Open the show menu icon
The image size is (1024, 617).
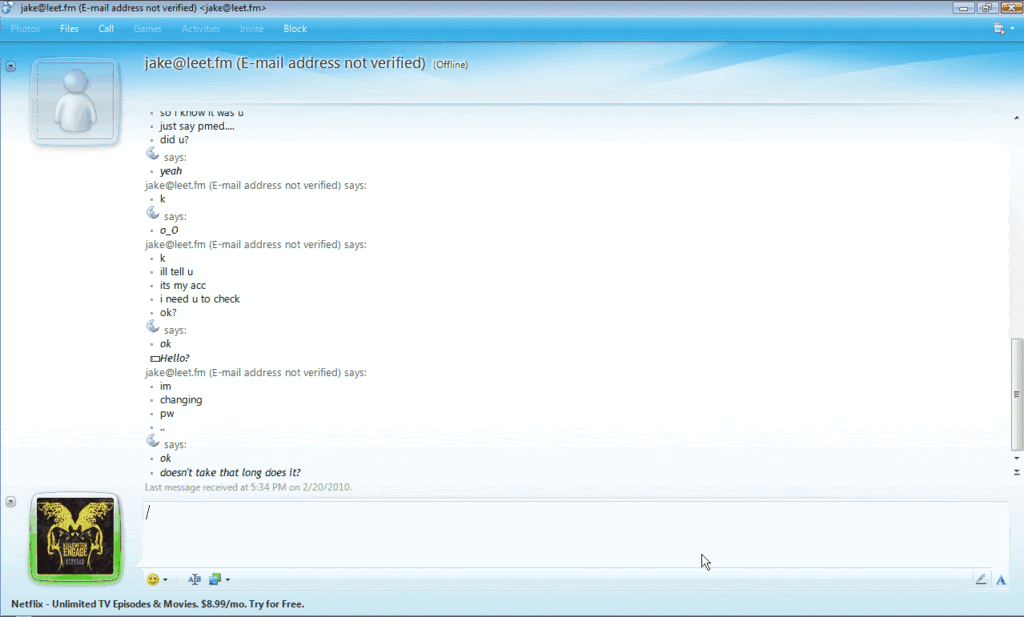999,29
